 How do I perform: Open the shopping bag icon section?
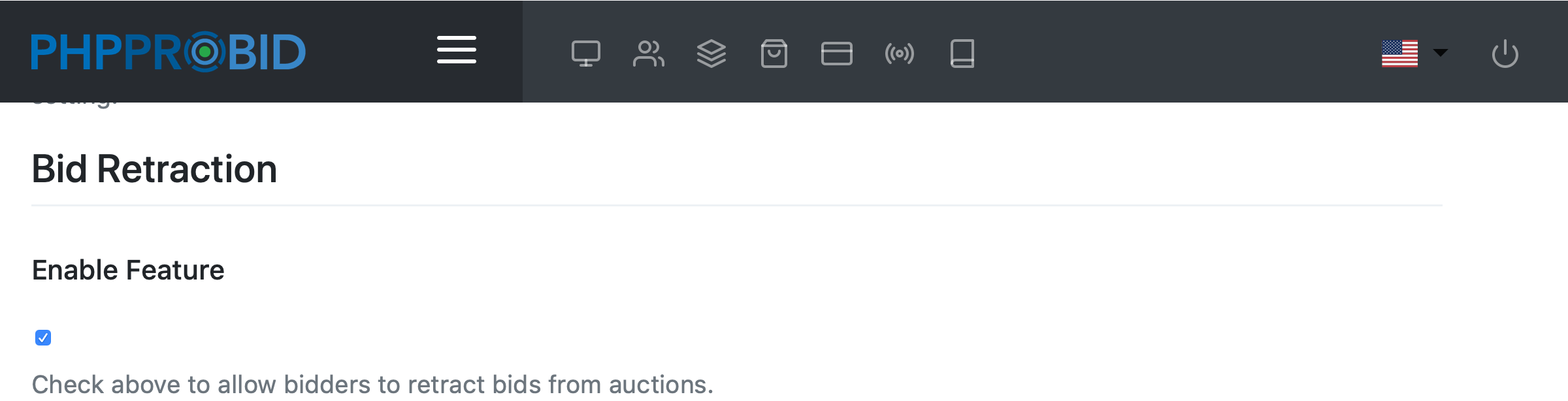[x=774, y=54]
